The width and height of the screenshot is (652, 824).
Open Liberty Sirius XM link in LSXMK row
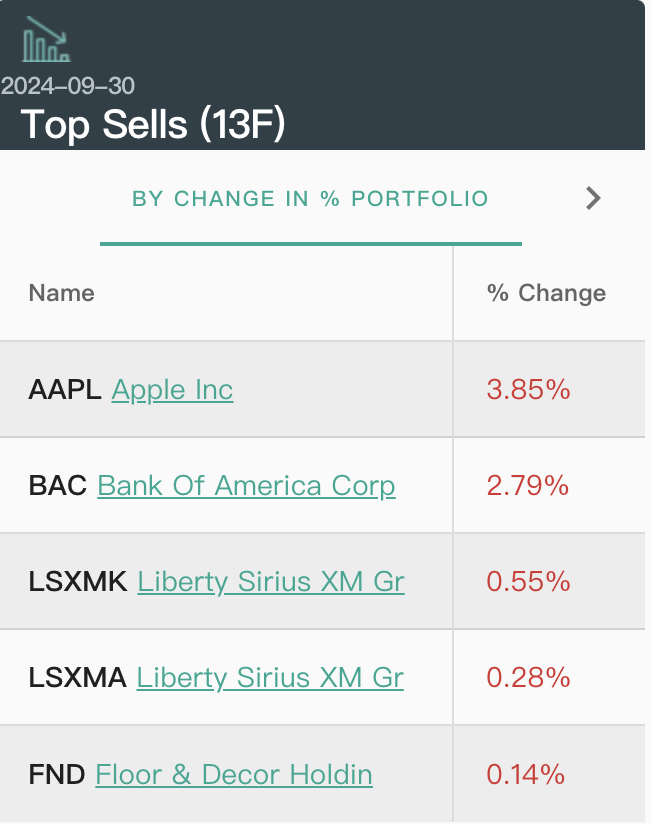271,582
